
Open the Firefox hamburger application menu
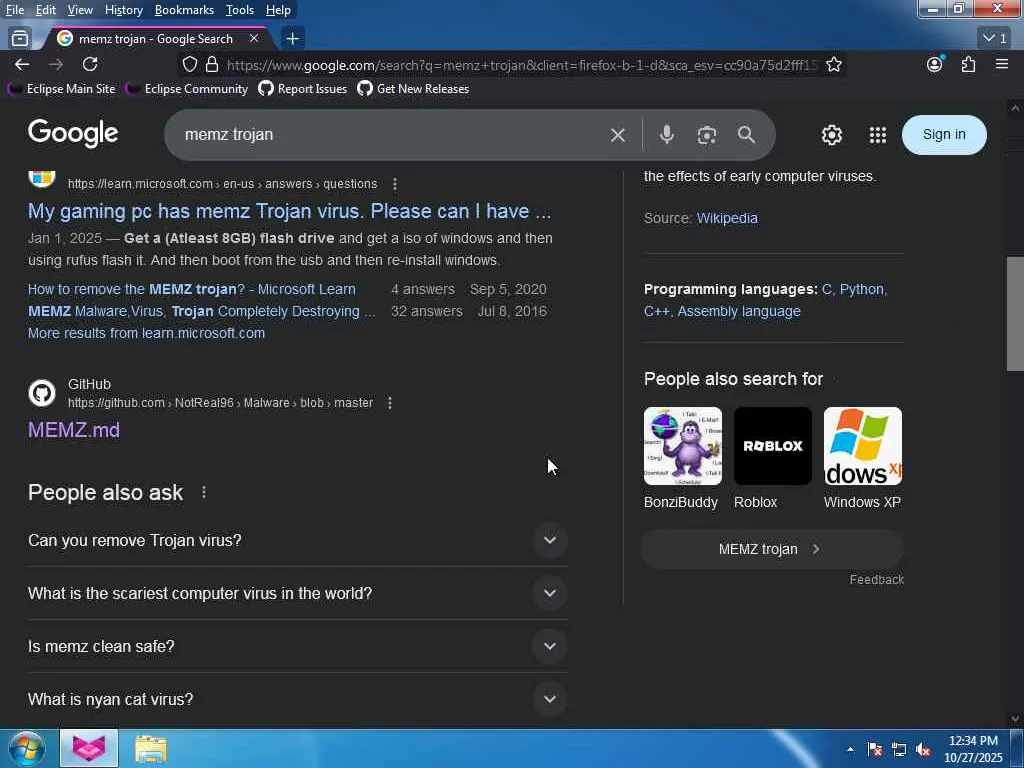(x=1002, y=64)
